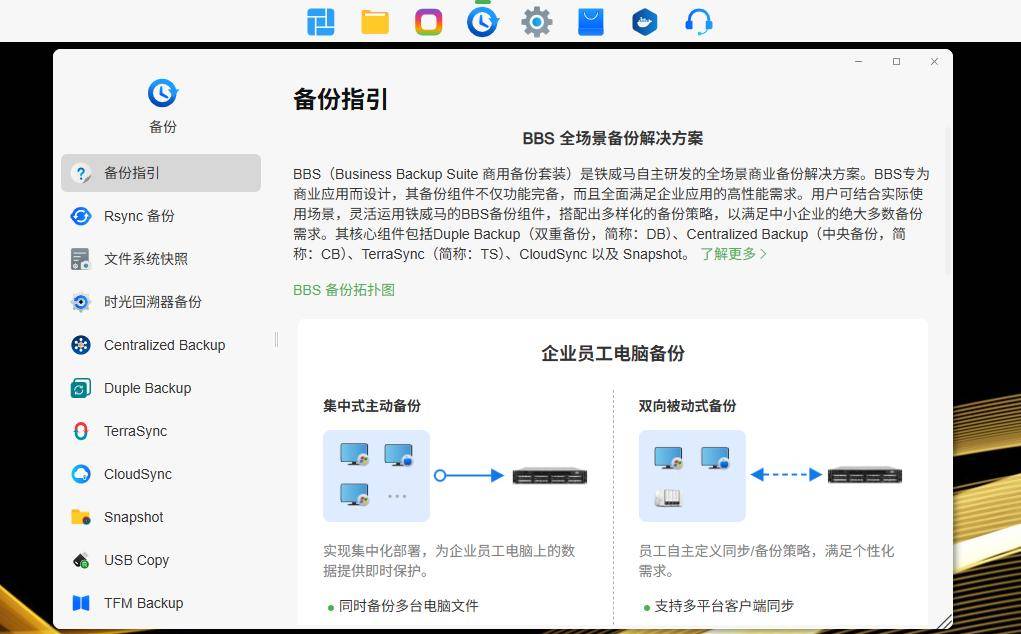Click the Backup logo above sidebar
This screenshot has width=1021, height=634.
[162, 93]
